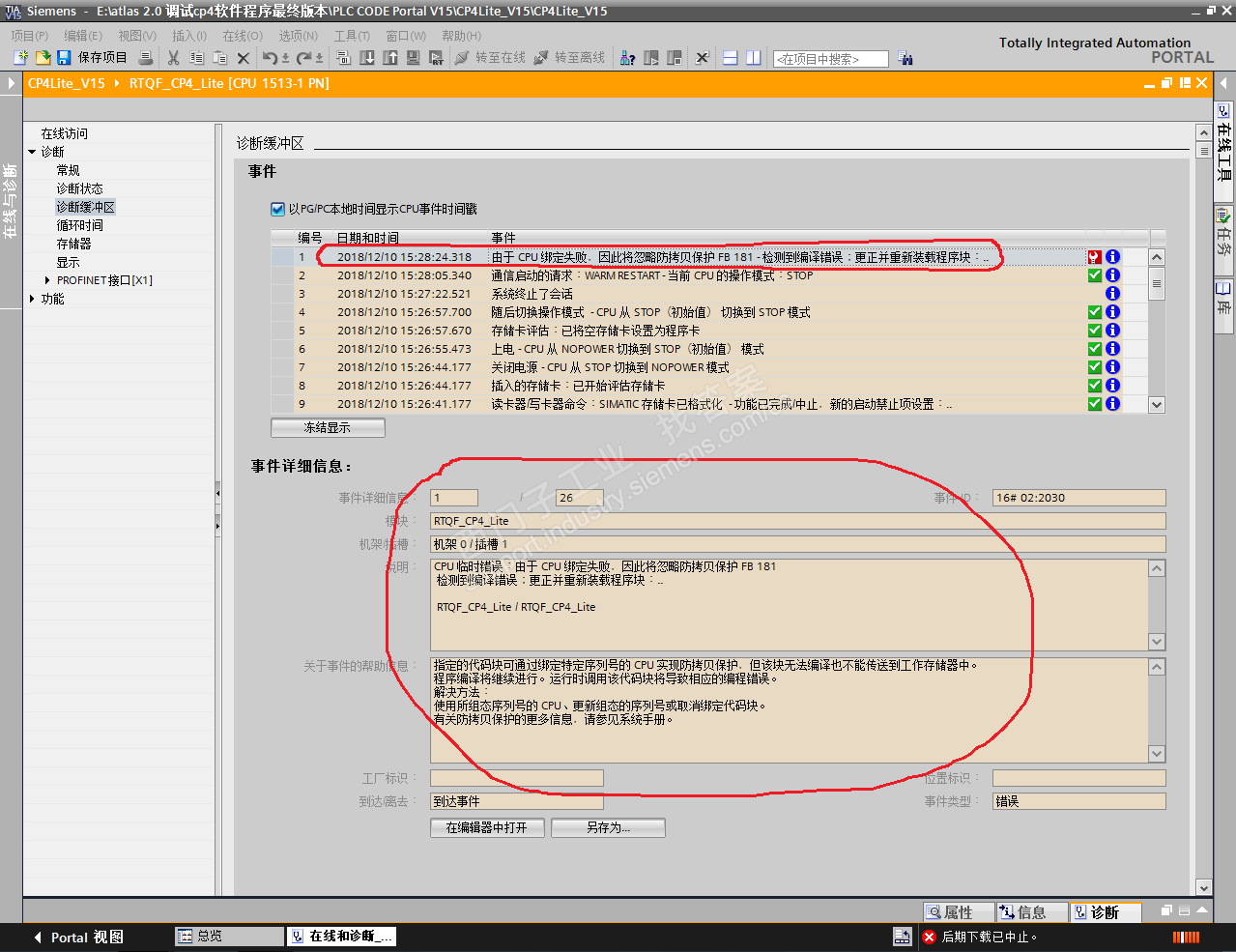Click the New project toolbar icon
Viewport: 1236px width, 952px height.
[20, 58]
